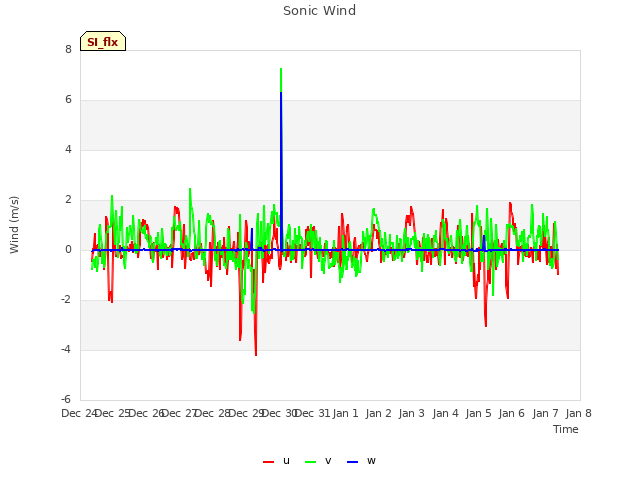Click the Time x-axis title

click(566, 429)
